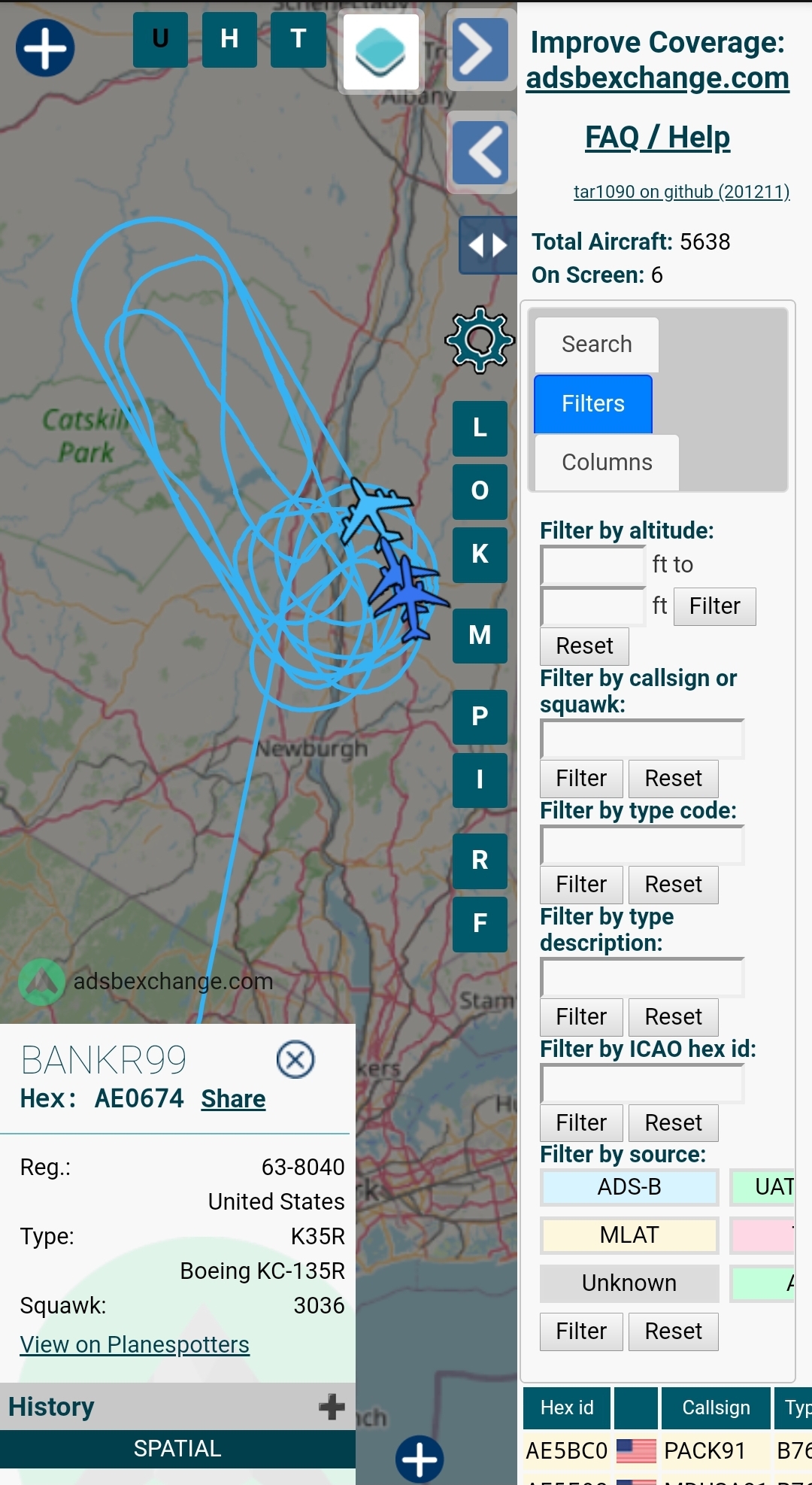Select the MLAT source option
The height and width of the screenshot is (1485, 812).
(x=629, y=1235)
